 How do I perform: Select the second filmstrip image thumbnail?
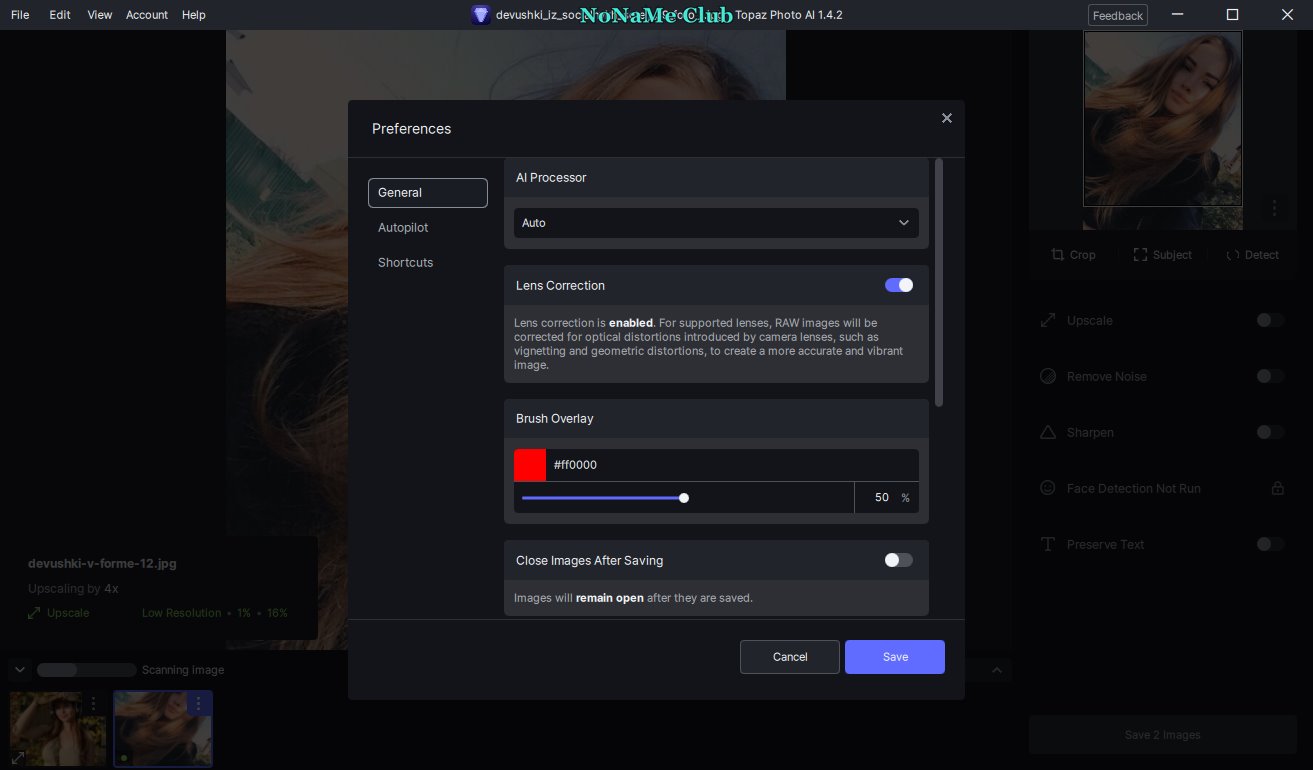tap(163, 729)
